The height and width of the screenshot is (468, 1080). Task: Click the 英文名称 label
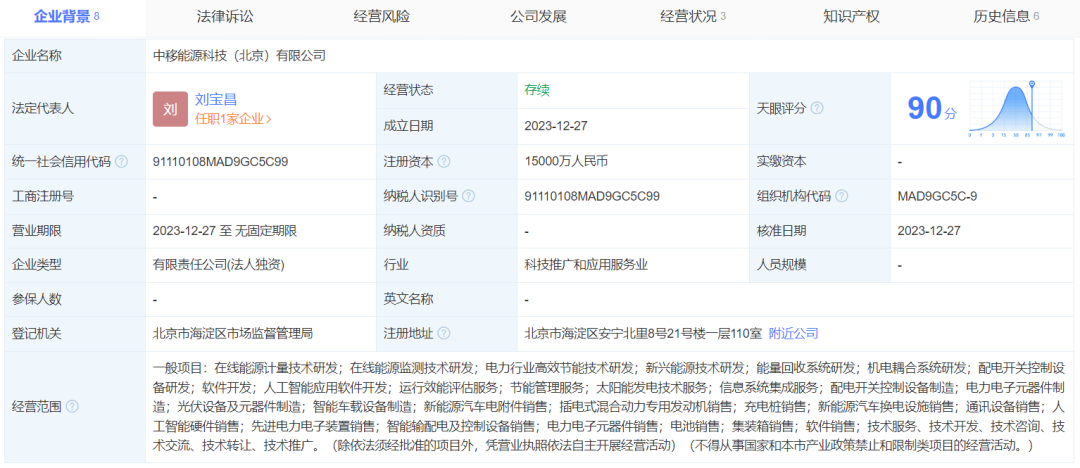(x=408, y=299)
